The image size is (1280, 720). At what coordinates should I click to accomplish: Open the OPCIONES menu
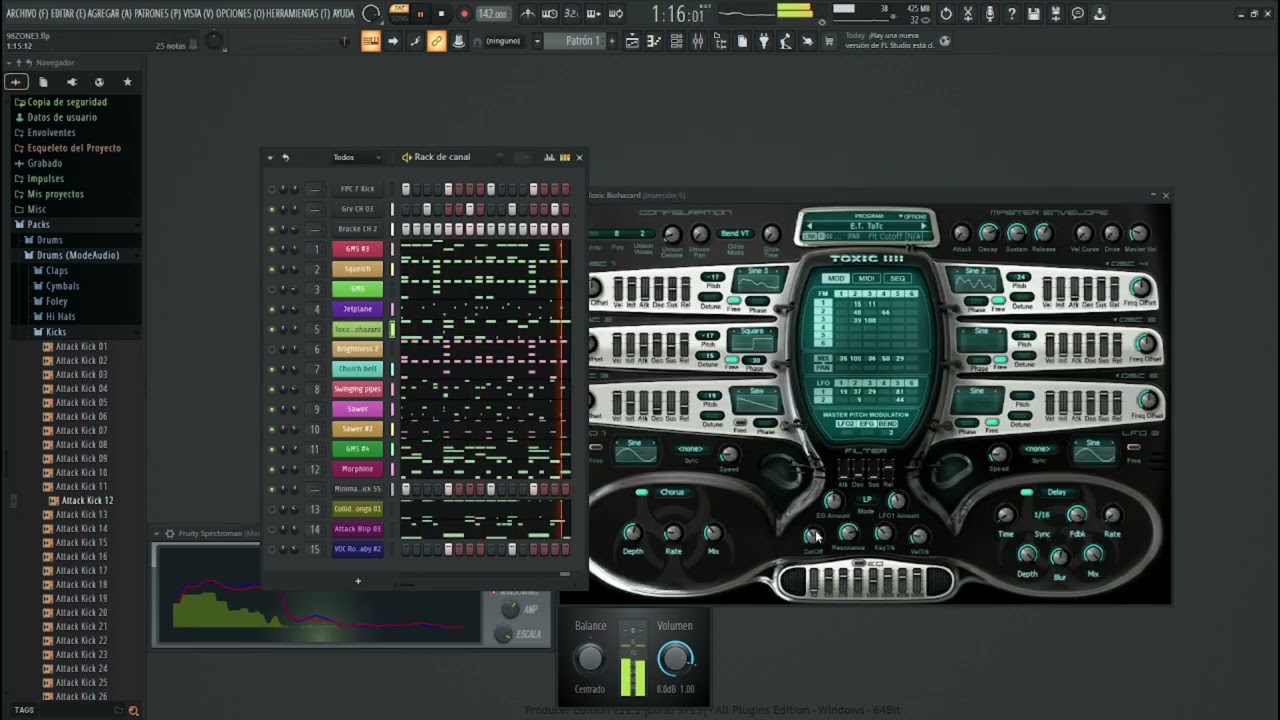[240, 14]
